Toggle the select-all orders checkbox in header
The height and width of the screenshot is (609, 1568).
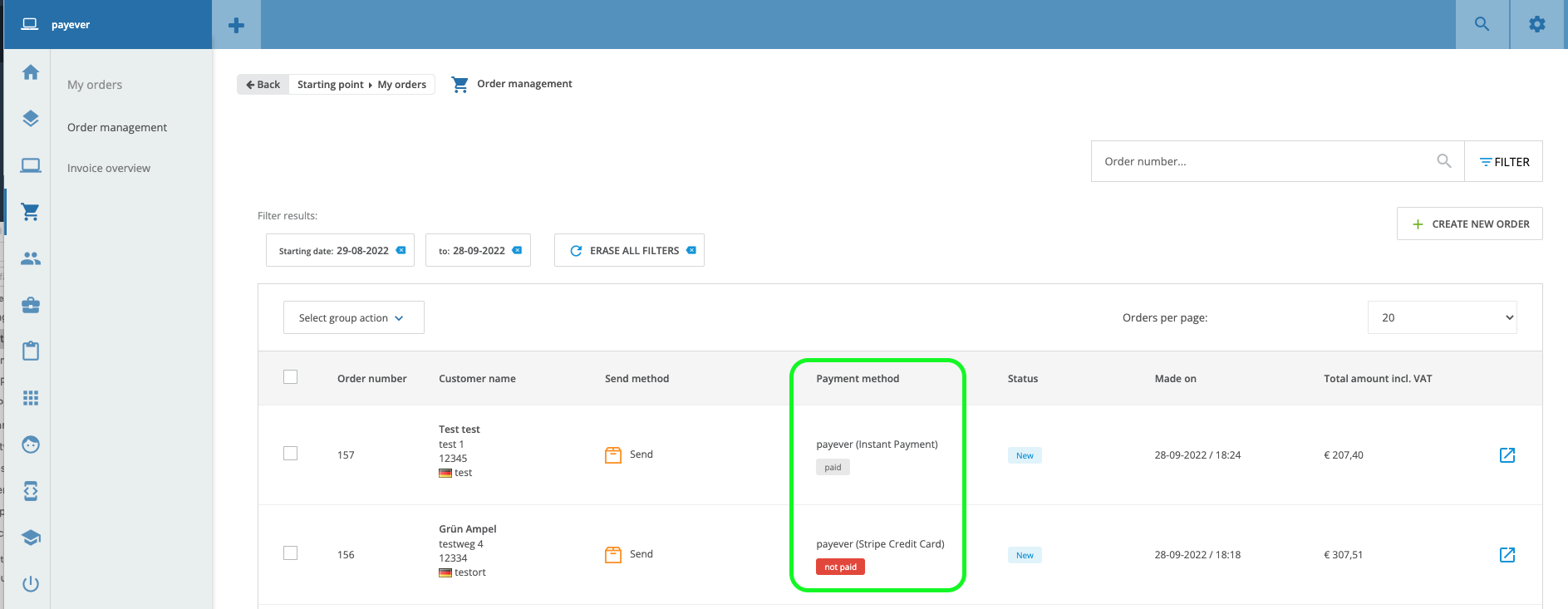[x=290, y=377]
